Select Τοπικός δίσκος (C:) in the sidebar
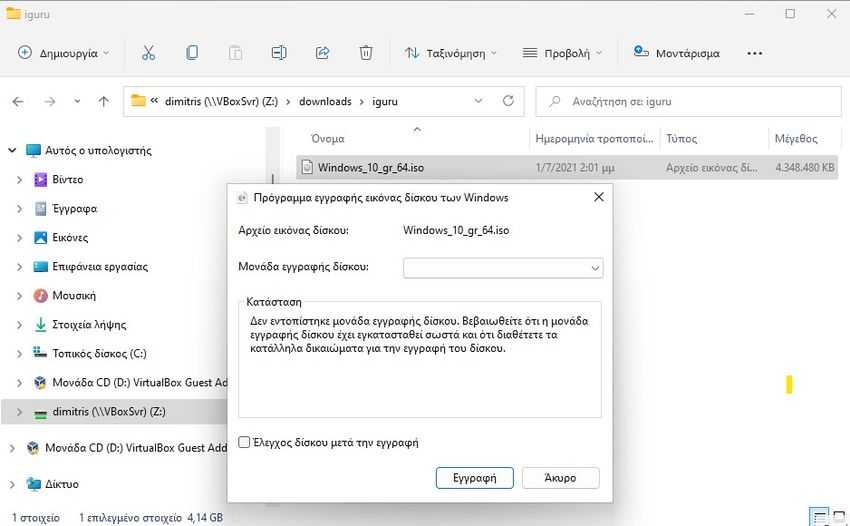The image size is (850, 526). (99, 354)
